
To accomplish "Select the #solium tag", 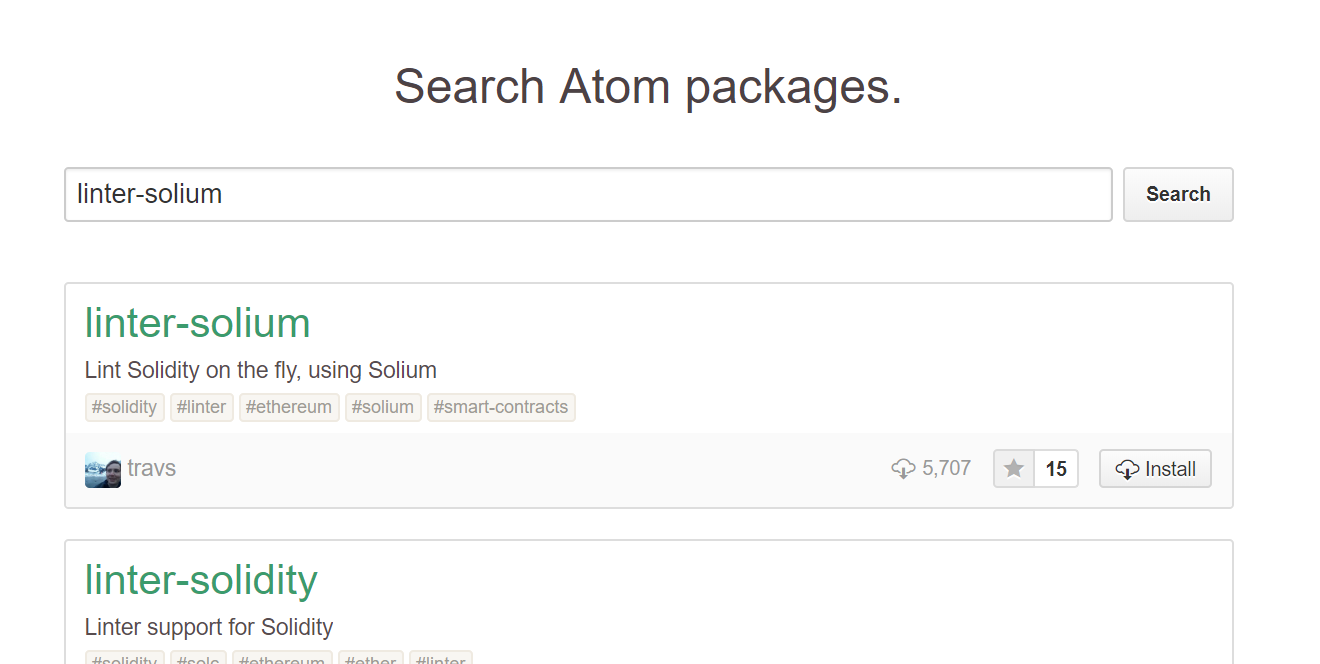I will tap(383, 407).
